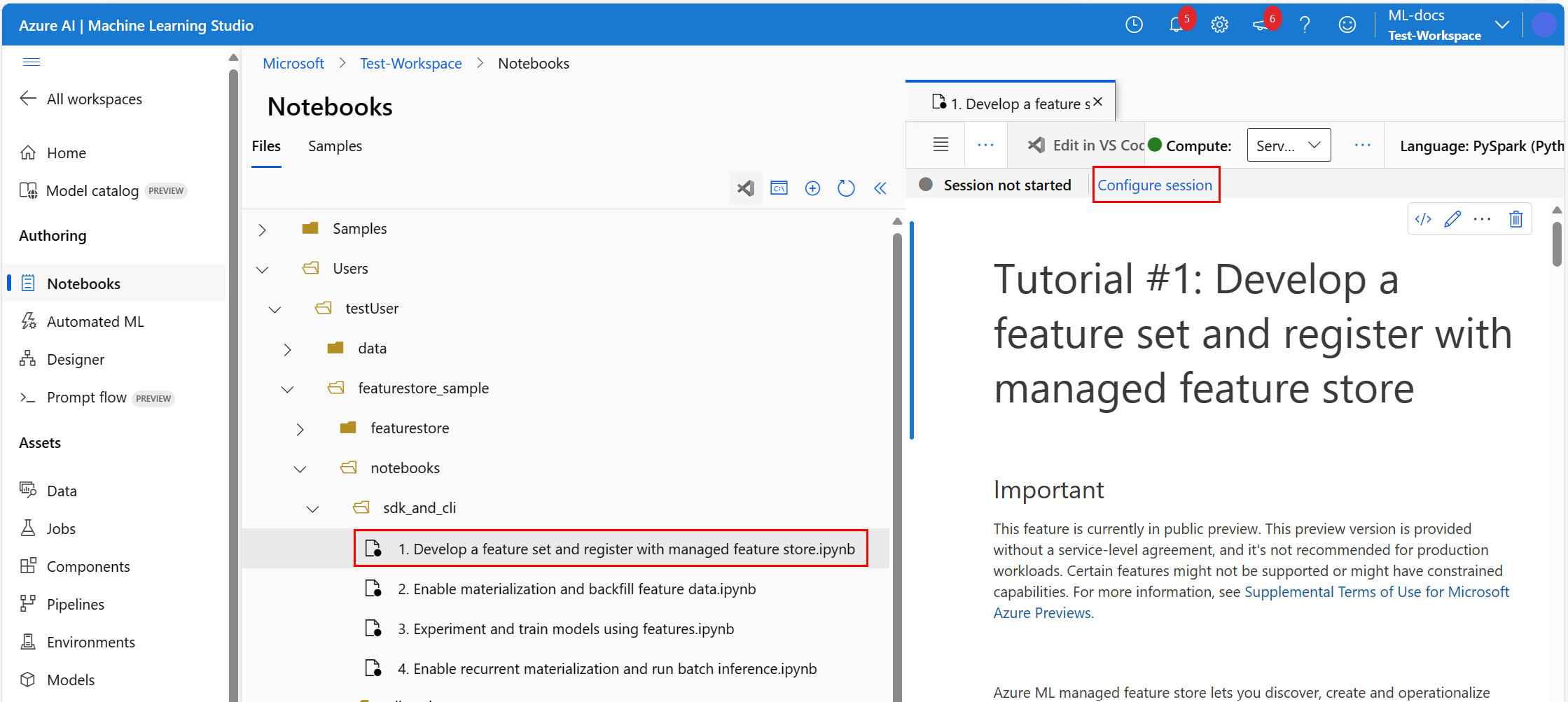Viewport: 1568px width, 702px height.
Task: Open Components under Assets
Action: [75, 566]
